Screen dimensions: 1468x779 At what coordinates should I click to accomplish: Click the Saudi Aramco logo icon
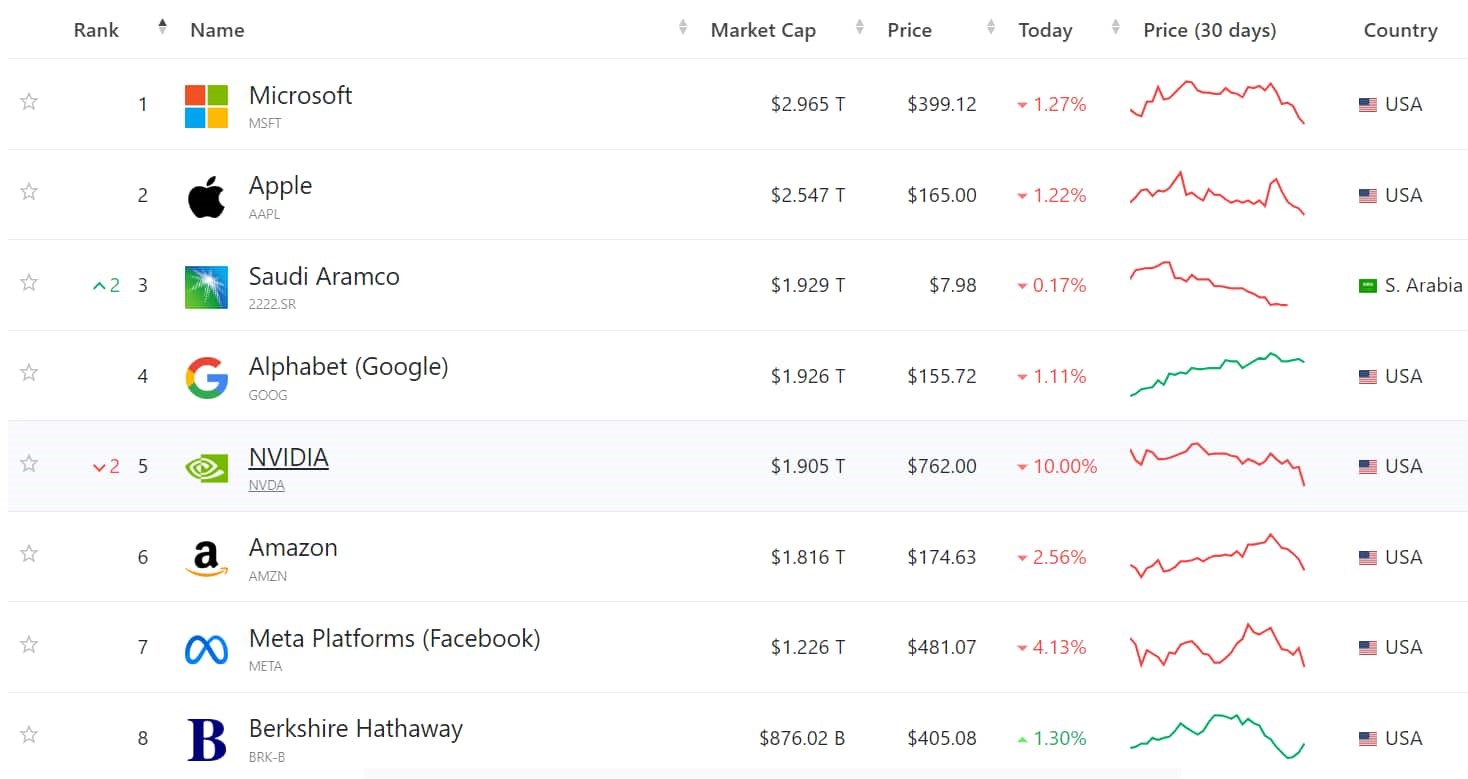tap(206, 287)
